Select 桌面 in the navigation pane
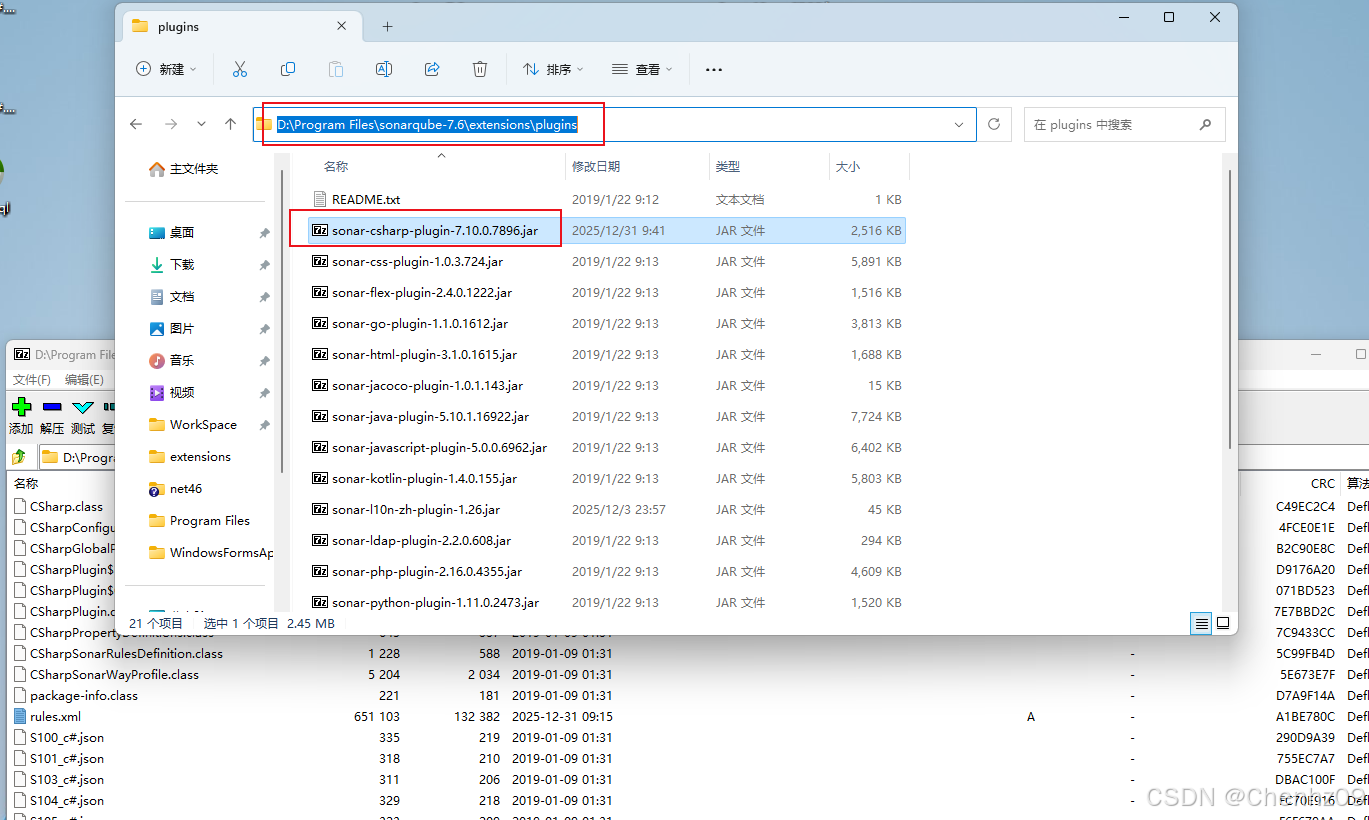Viewport: 1369px width, 820px height. point(171,233)
